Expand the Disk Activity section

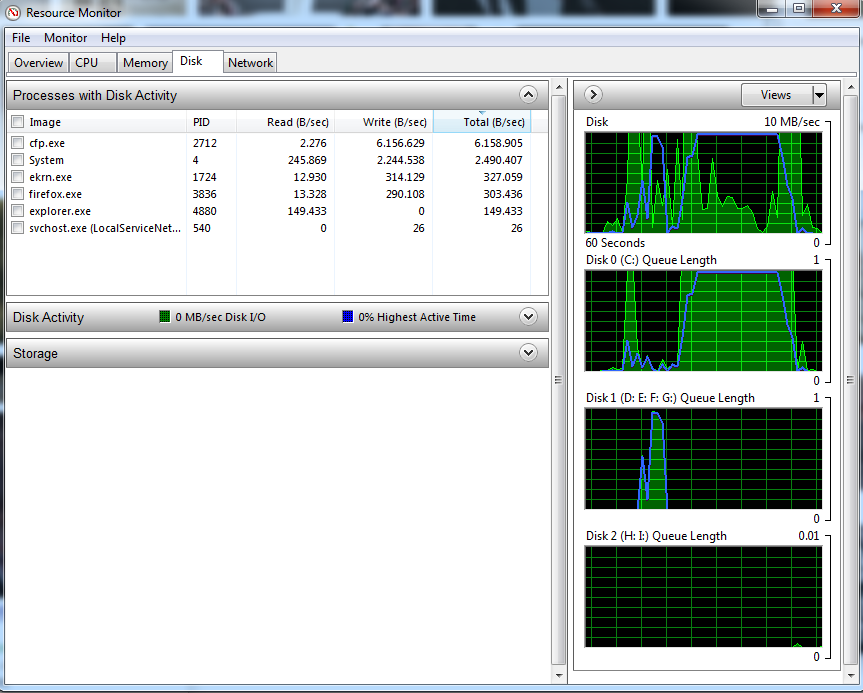coord(528,317)
